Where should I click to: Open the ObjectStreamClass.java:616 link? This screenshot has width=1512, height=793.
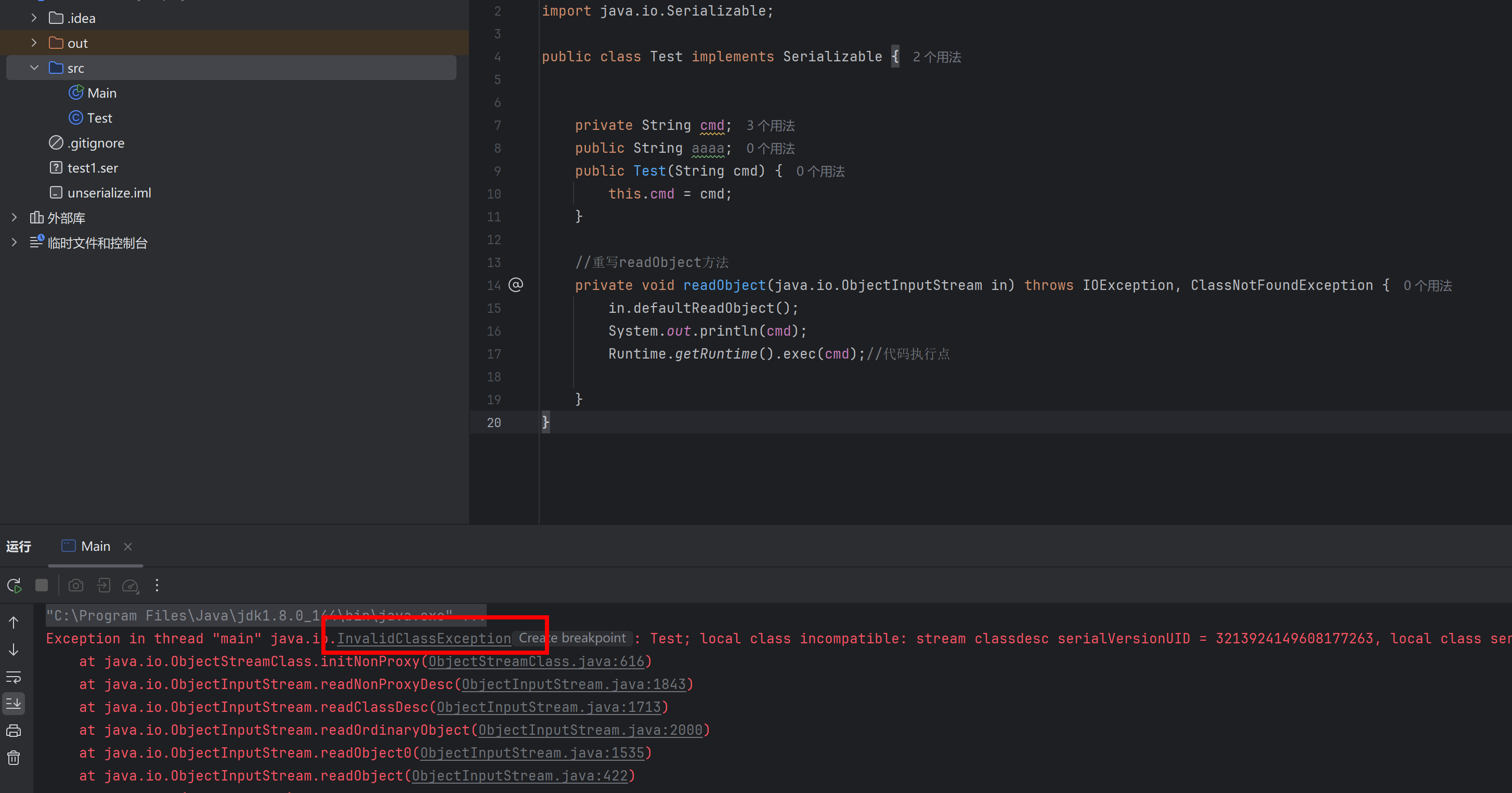pos(537,662)
